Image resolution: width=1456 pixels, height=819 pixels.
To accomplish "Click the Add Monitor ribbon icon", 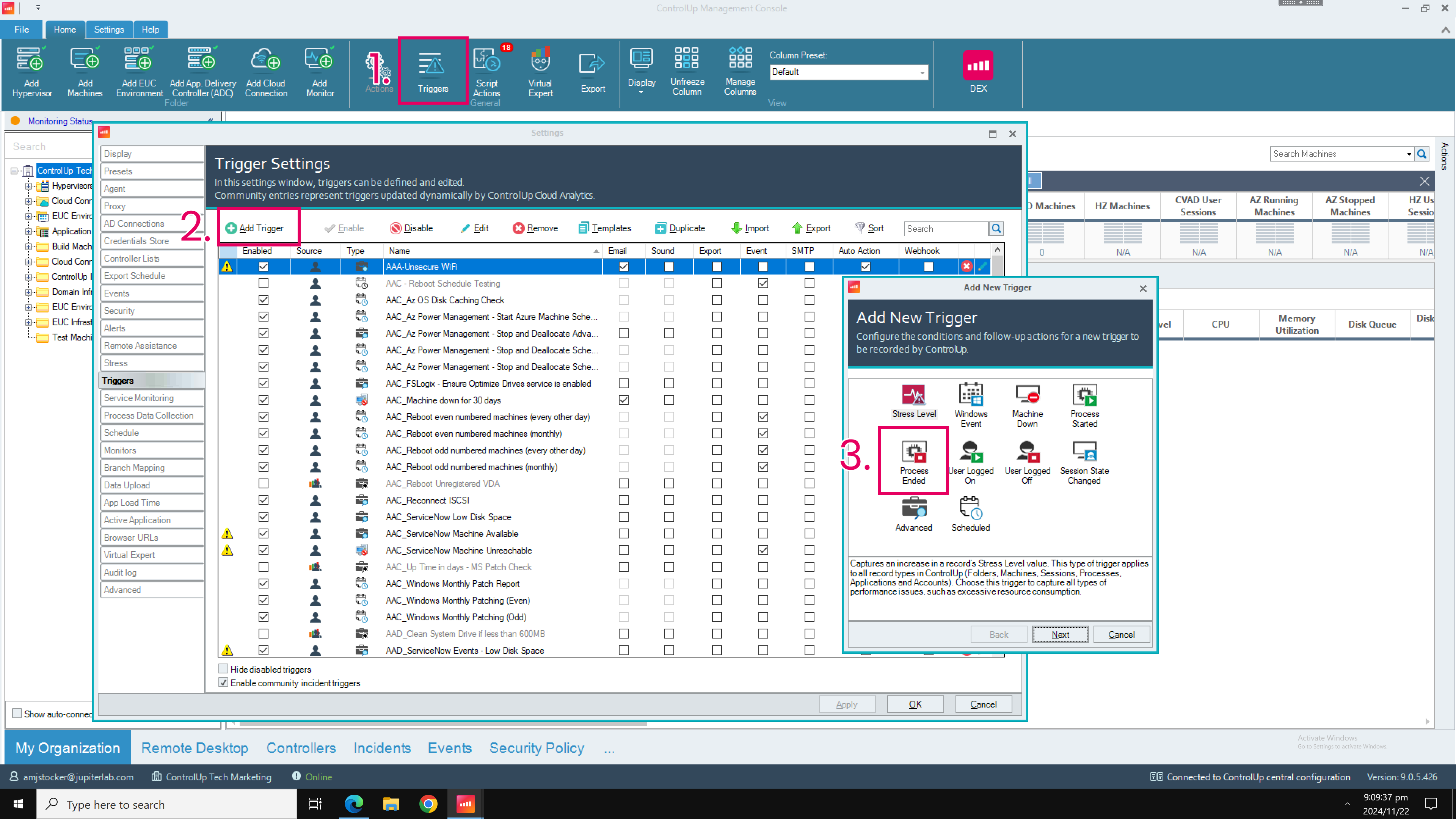I will coord(320,72).
